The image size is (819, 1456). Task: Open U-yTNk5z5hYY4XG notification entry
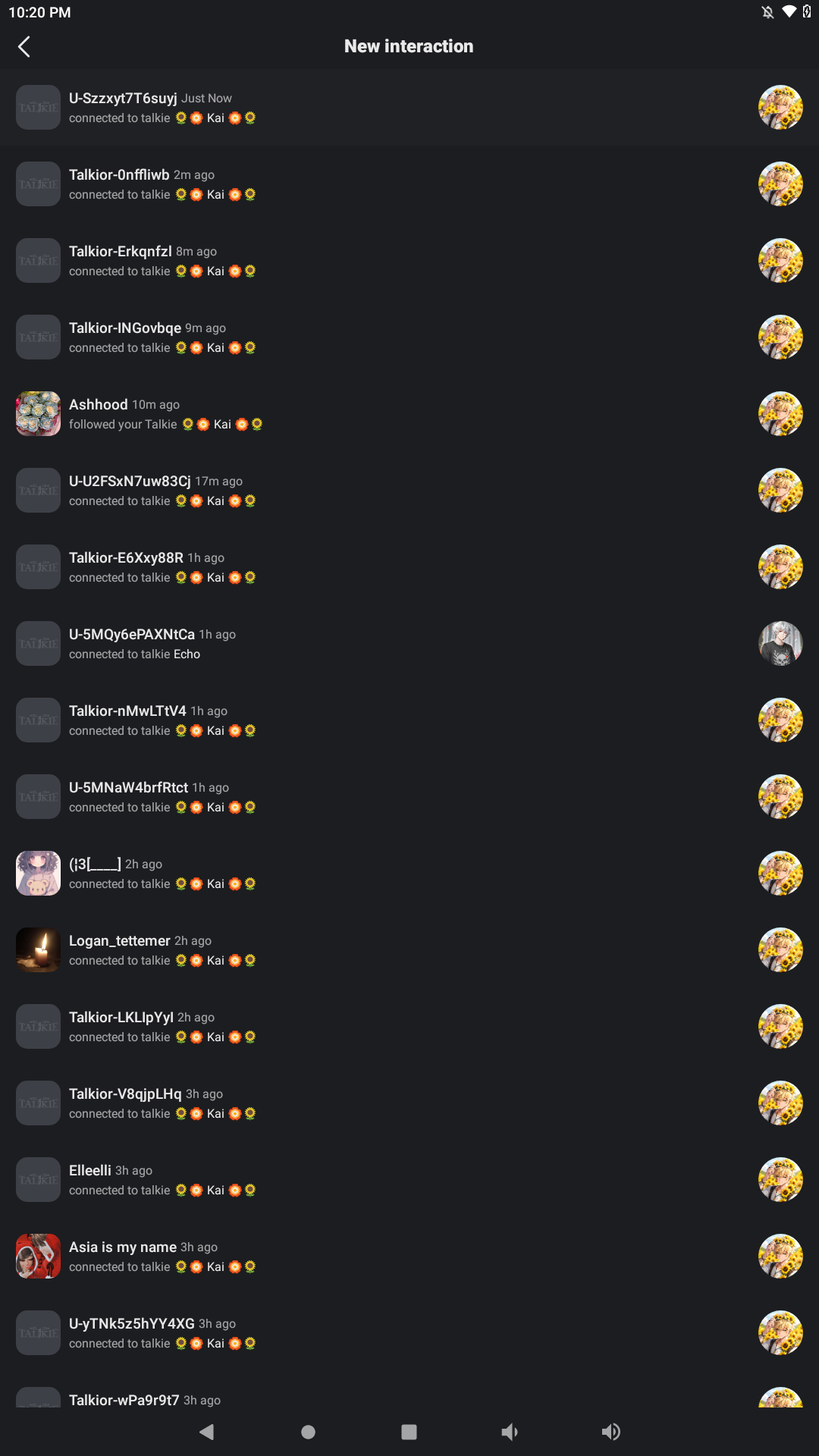pyautogui.click(x=409, y=1333)
